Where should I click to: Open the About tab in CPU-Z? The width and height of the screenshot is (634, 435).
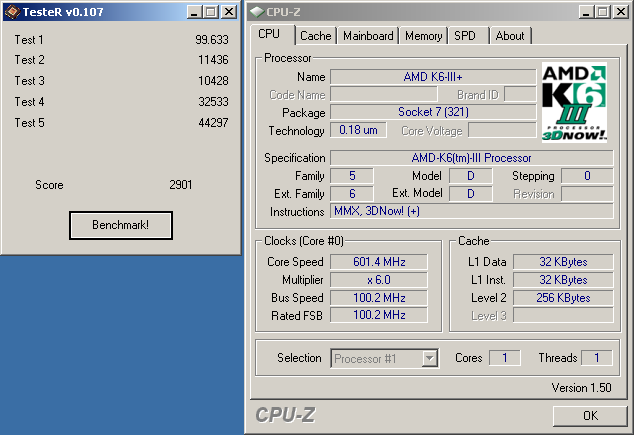pyautogui.click(x=510, y=36)
